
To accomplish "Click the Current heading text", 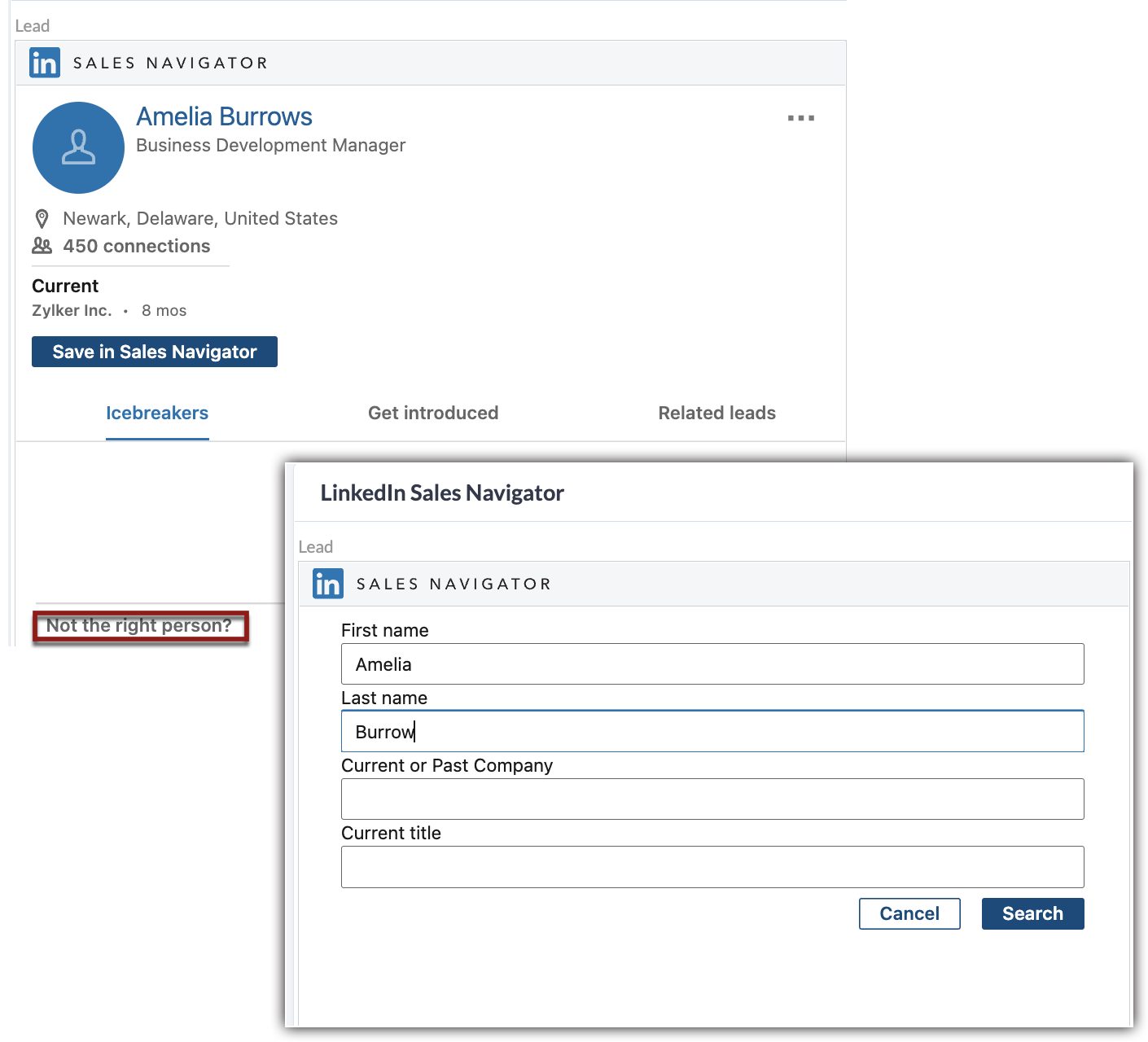I will (x=65, y=286).
